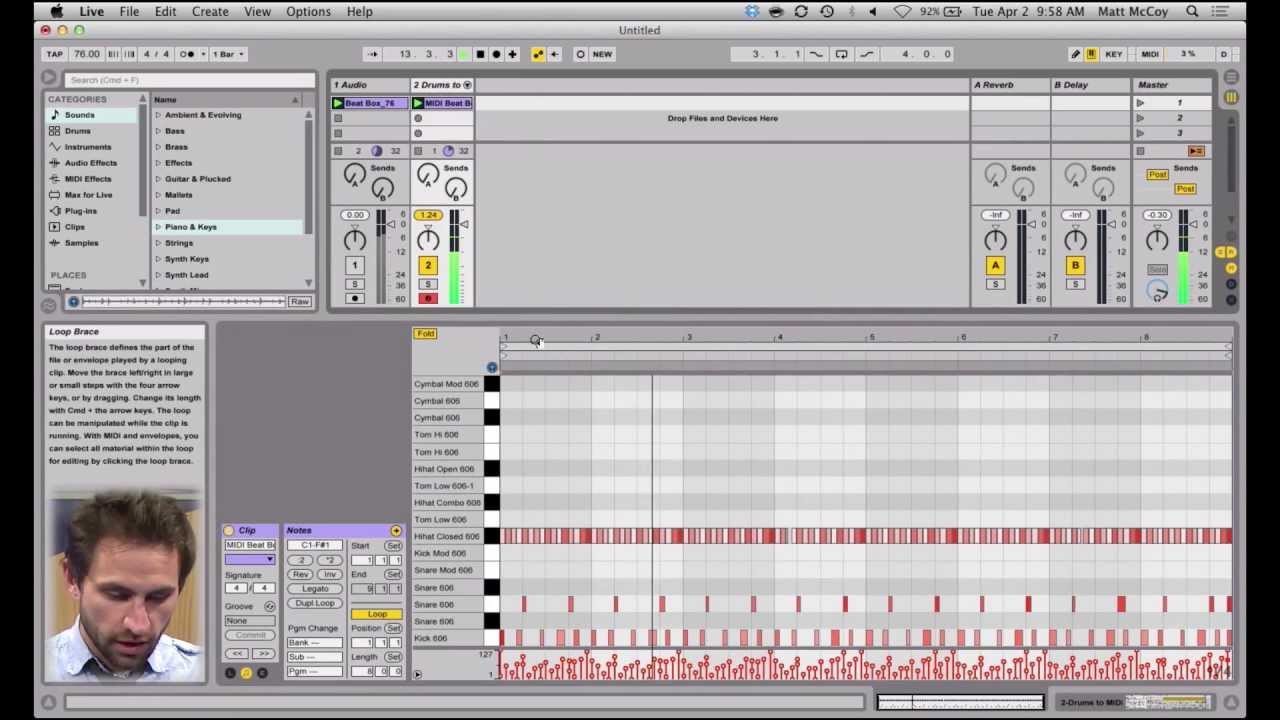Select the Sounds category
The width and height of the screenshot is (1280, 720).
pos(79,115)
